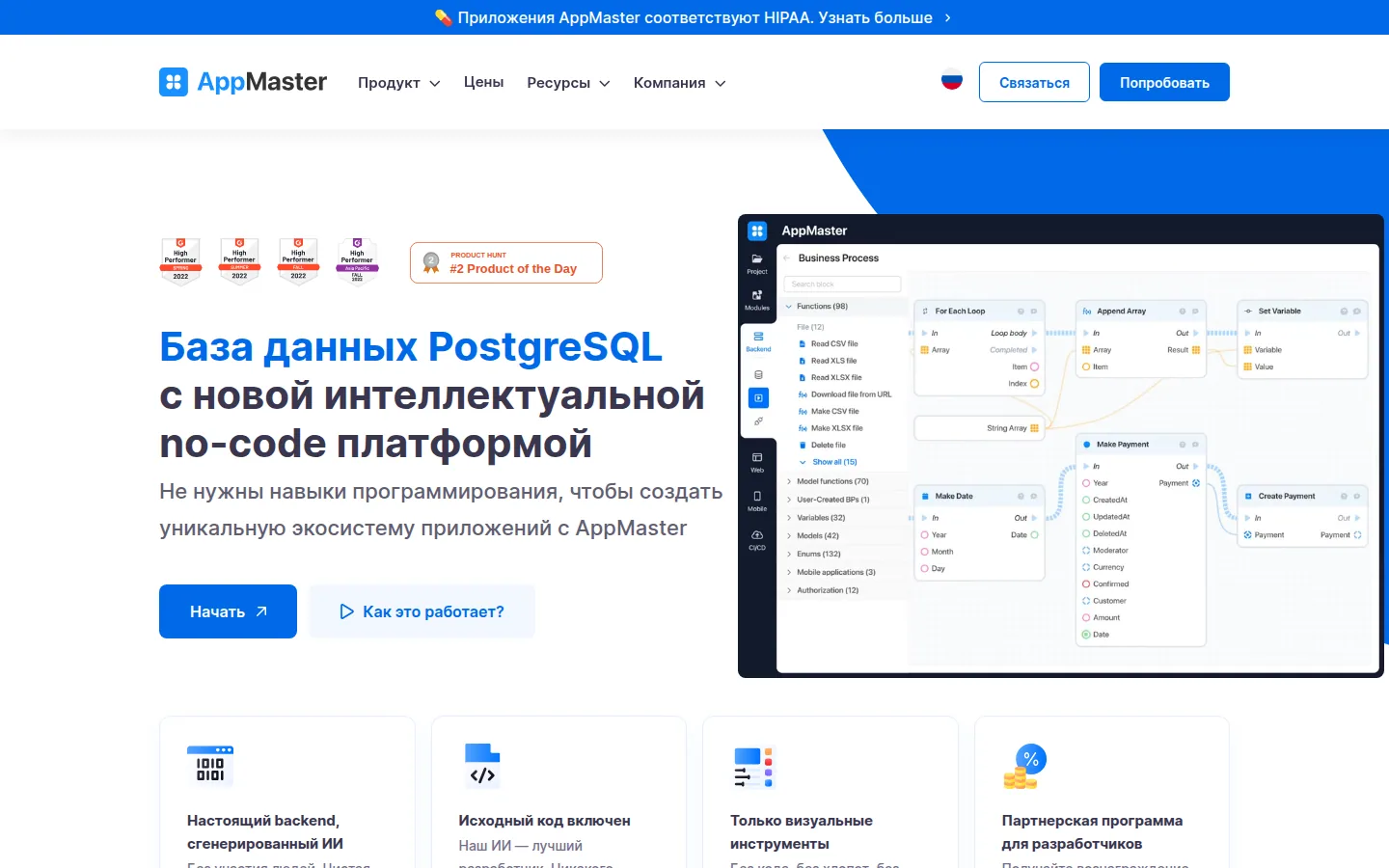Click the source code card icon

coord(482,767)
